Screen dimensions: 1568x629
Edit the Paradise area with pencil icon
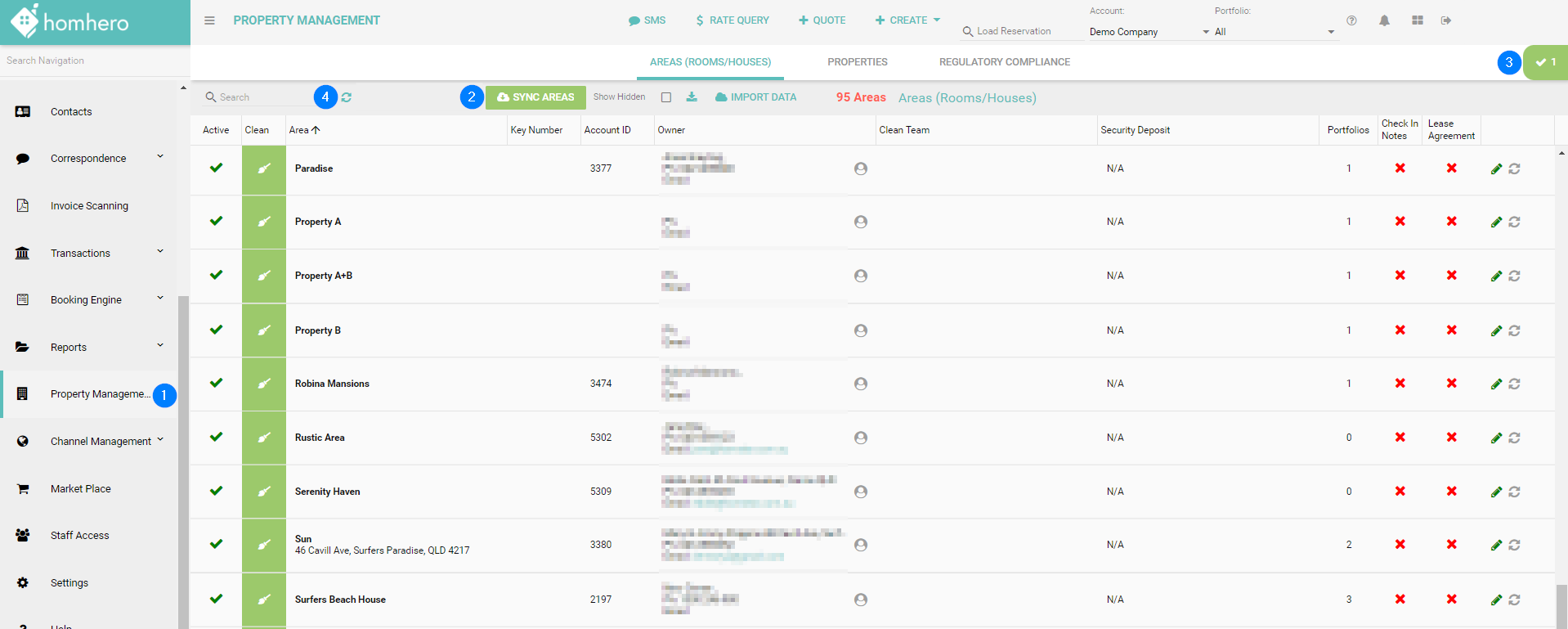click(1496, 168)
